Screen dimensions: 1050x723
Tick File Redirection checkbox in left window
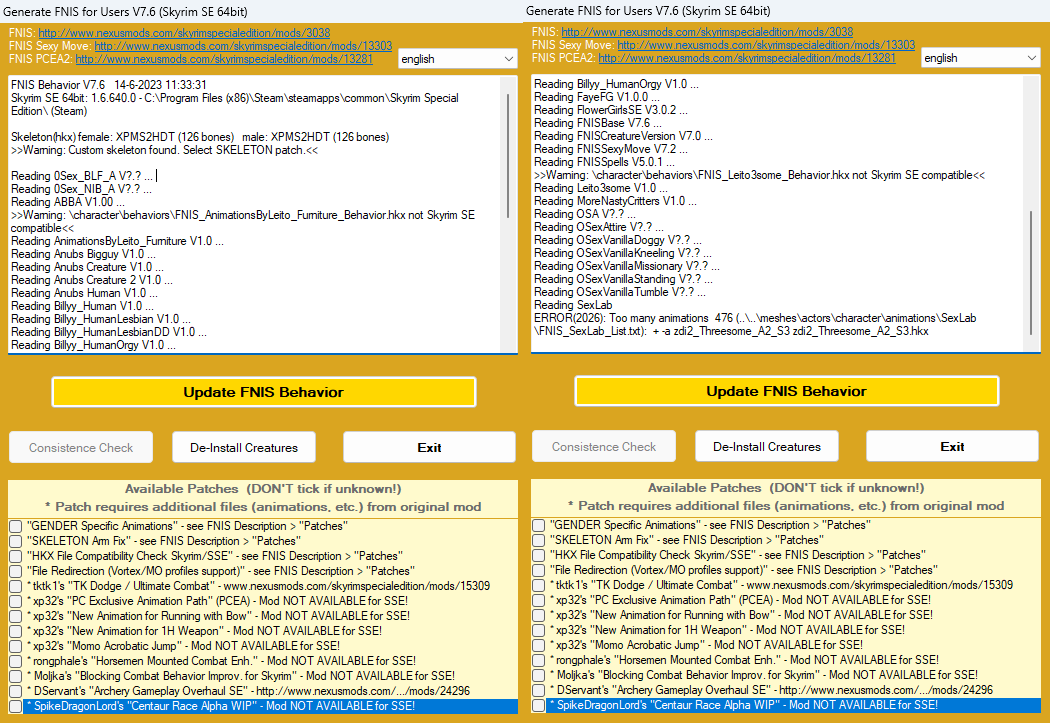(16, 572)
